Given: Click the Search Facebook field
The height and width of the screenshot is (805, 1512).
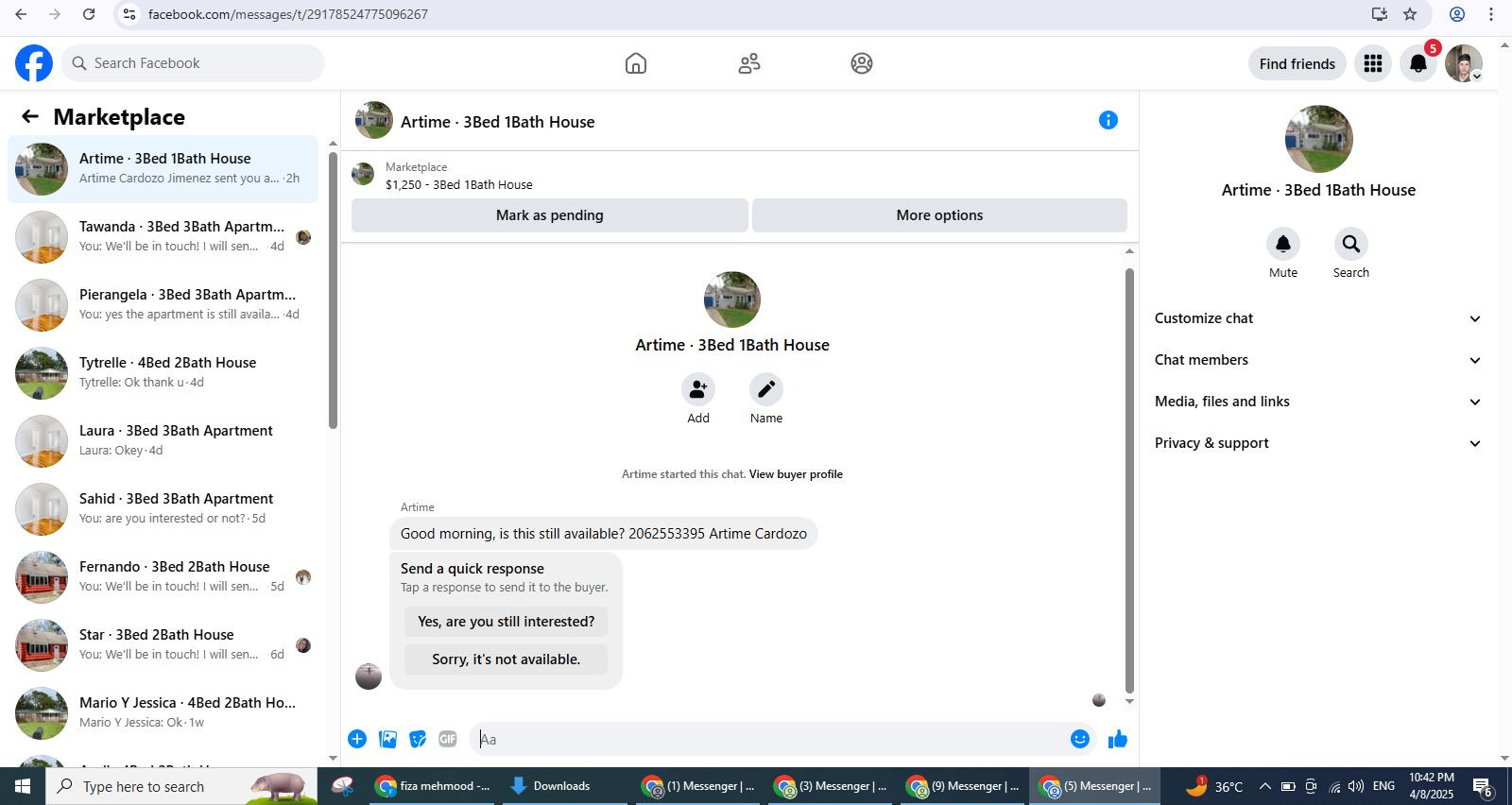Looking at the screenshot, I should 194,63.
